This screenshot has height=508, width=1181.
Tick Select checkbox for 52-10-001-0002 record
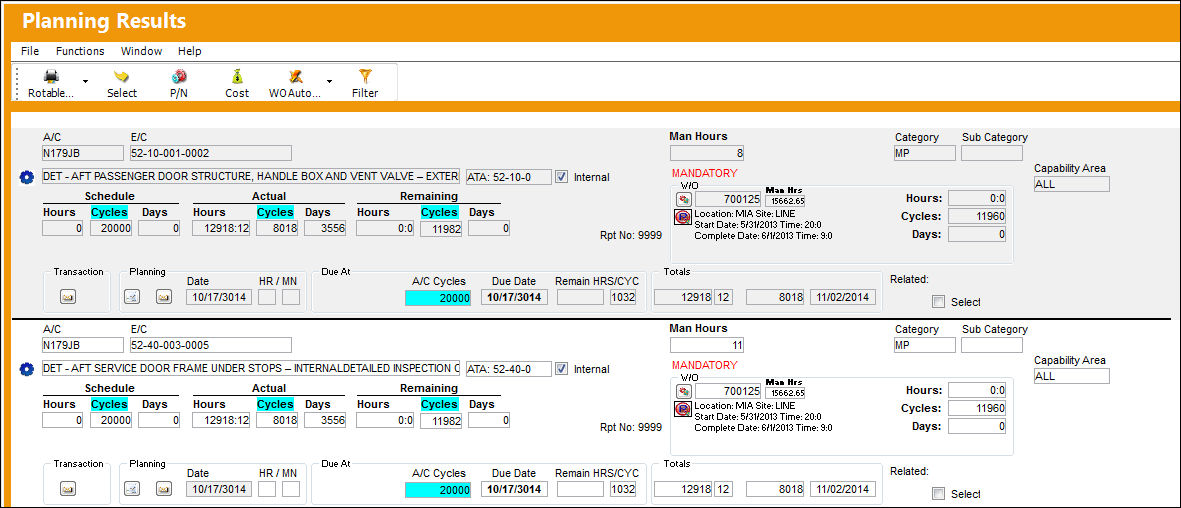click(x=938, y=301)
